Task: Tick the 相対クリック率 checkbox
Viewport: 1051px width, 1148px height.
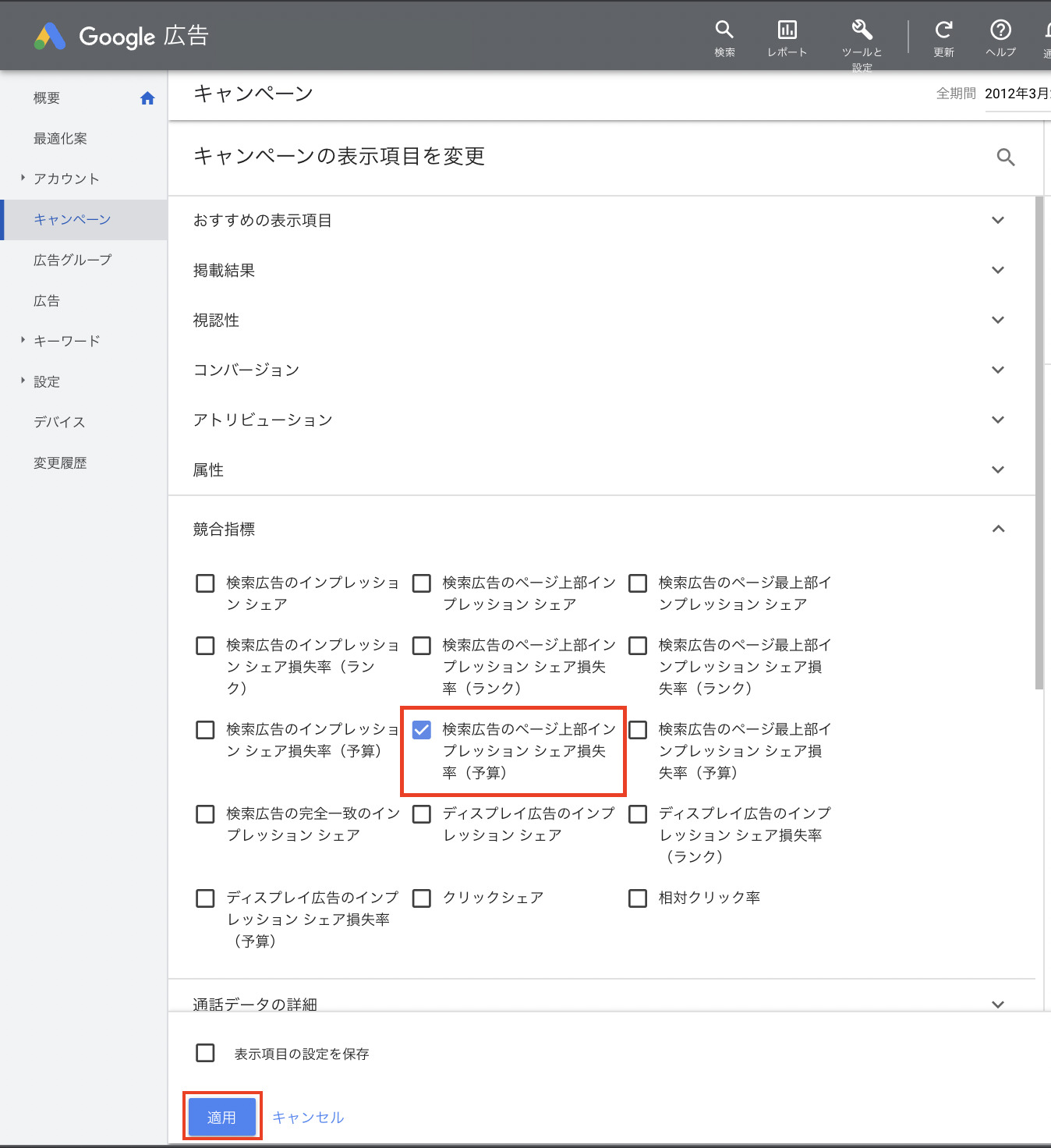Action: (638, 898)
